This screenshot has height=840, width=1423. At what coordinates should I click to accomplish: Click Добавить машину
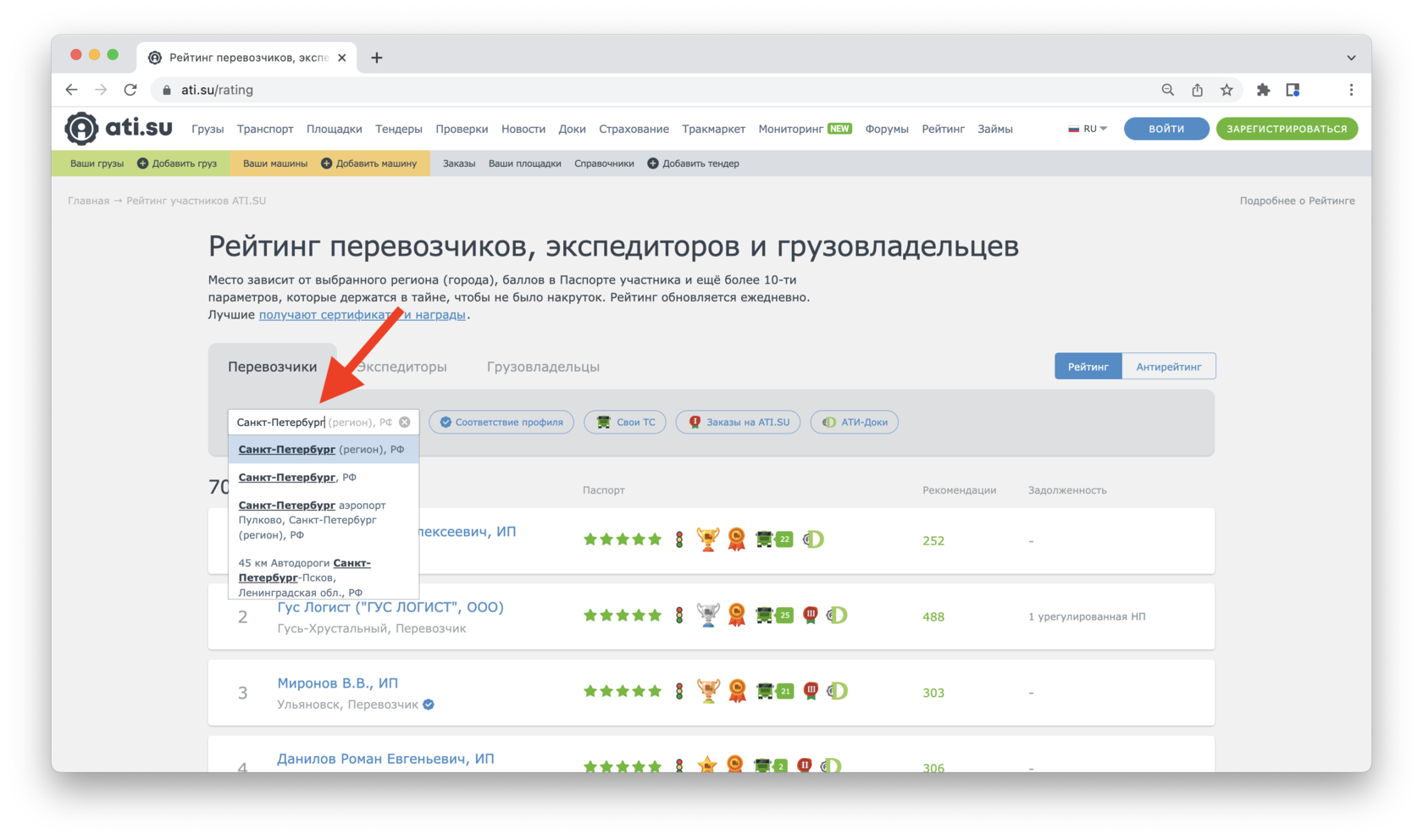[368, 163]
